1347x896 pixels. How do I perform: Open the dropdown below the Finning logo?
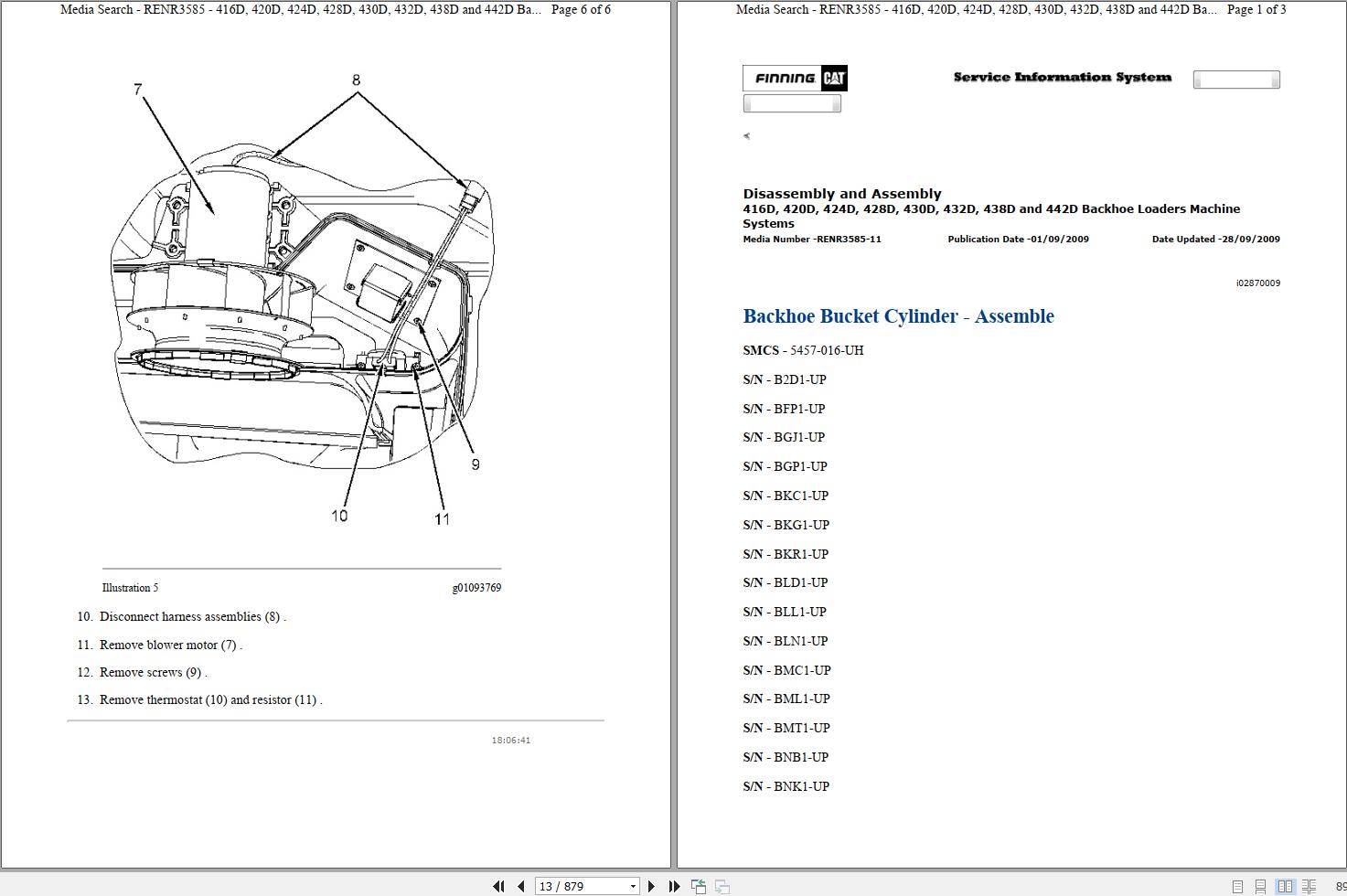point(792,102)
